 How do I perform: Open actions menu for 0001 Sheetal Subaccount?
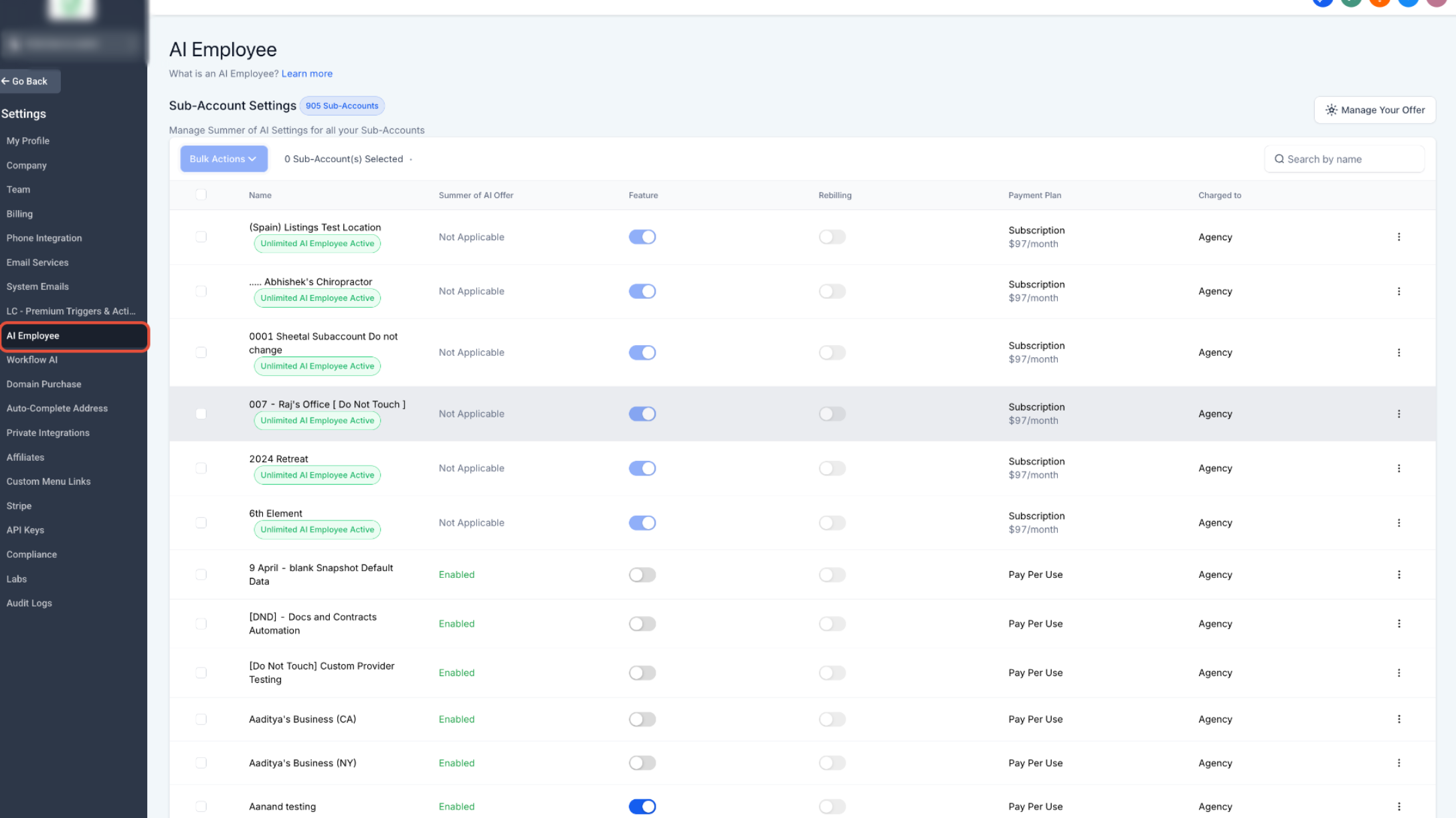point(1398,352)
